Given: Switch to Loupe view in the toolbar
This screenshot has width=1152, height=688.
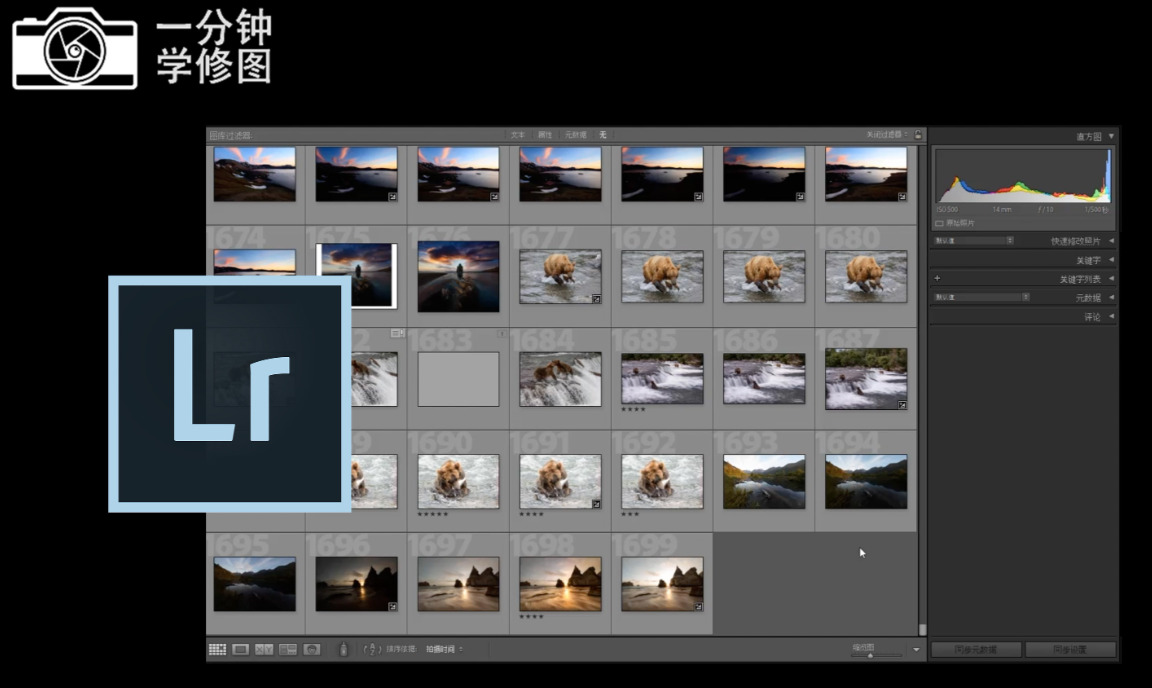Looking at the screenshot, I should click(241, 650).
